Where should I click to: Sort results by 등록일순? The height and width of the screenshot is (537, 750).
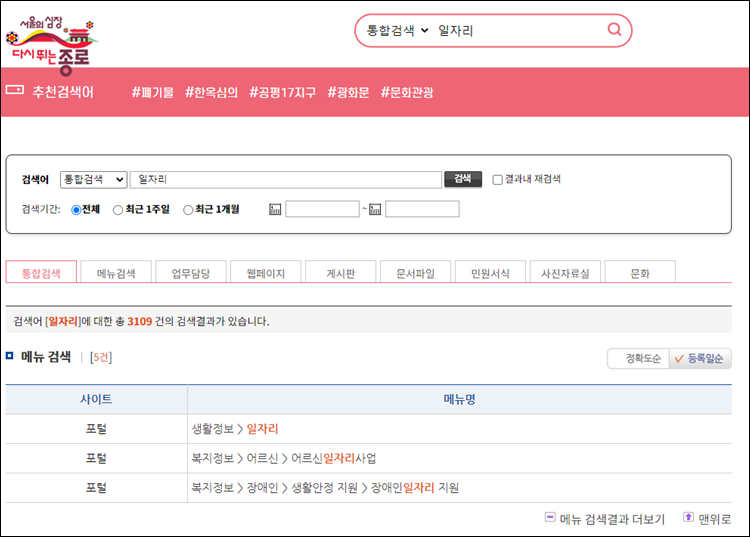[x=700, y=359]
